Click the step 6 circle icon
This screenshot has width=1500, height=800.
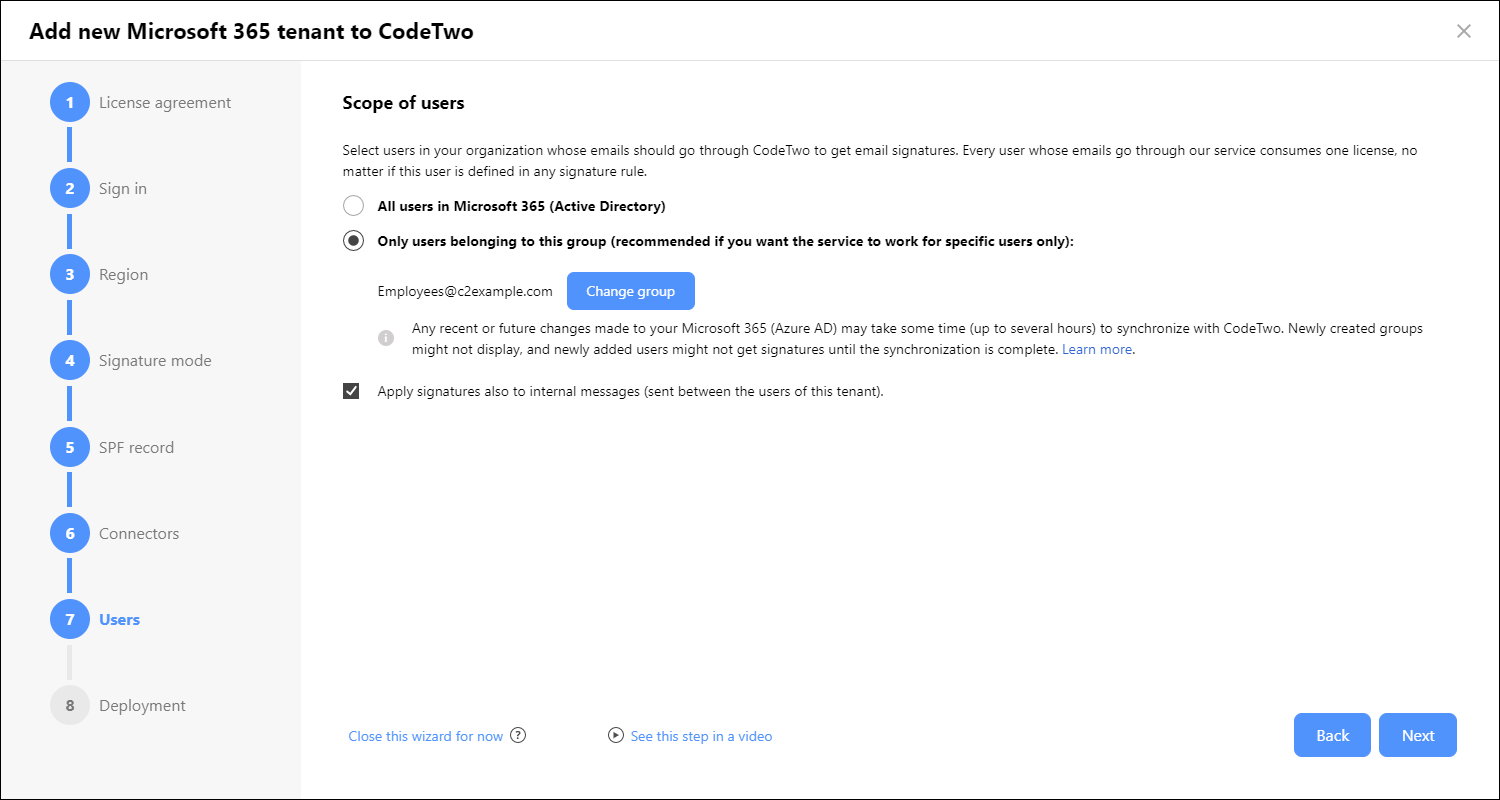(x=70, y=533)
